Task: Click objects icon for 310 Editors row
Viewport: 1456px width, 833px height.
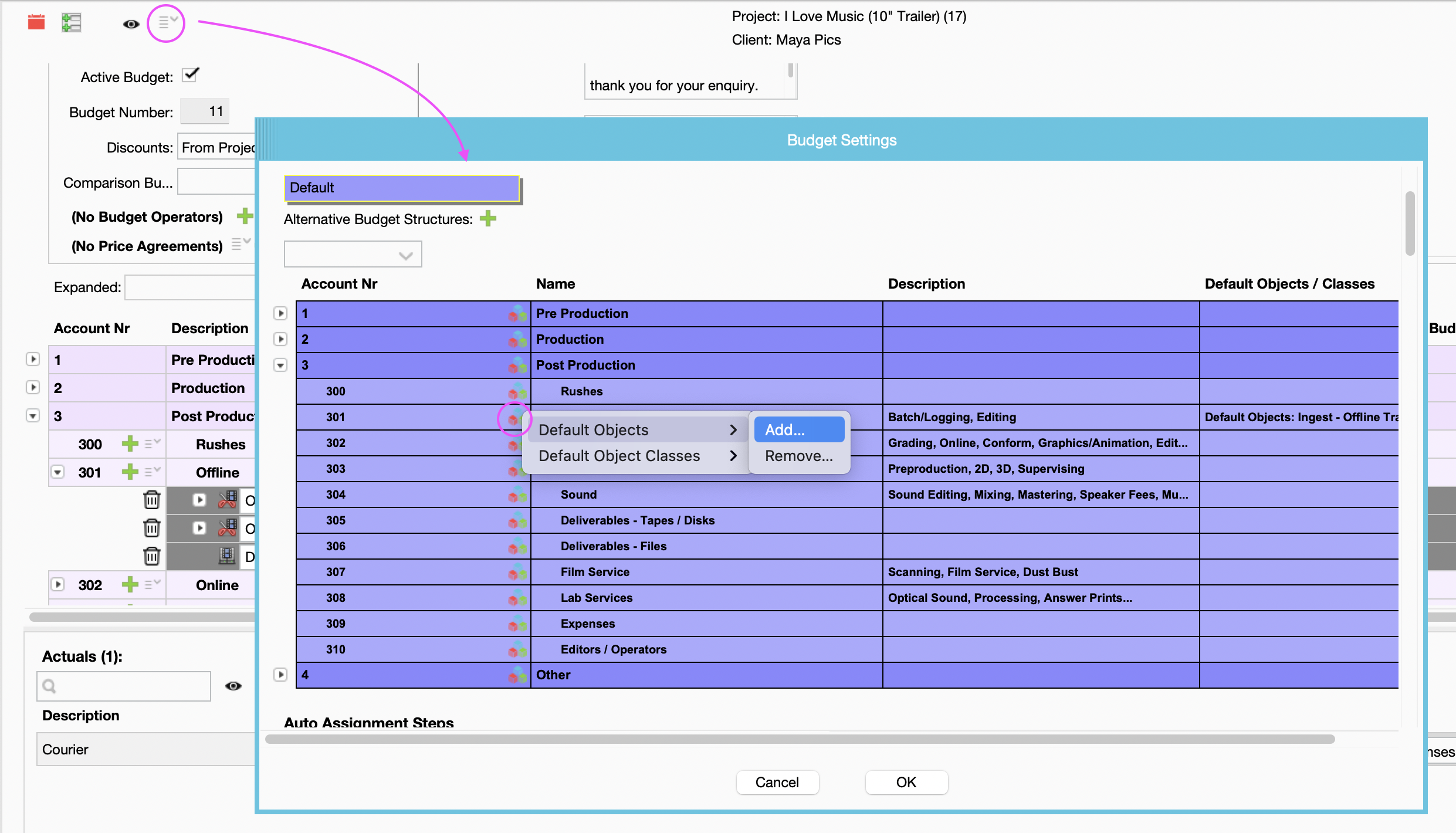Action: (x=517, y=649)
